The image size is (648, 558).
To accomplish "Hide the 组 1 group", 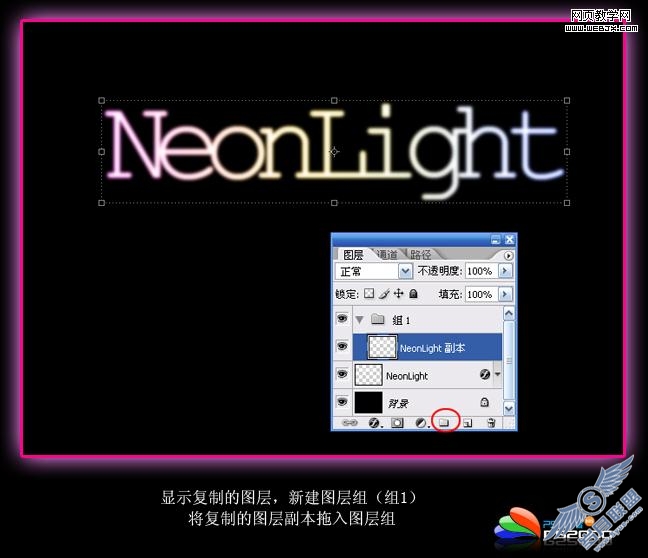I will click(342, 318).
